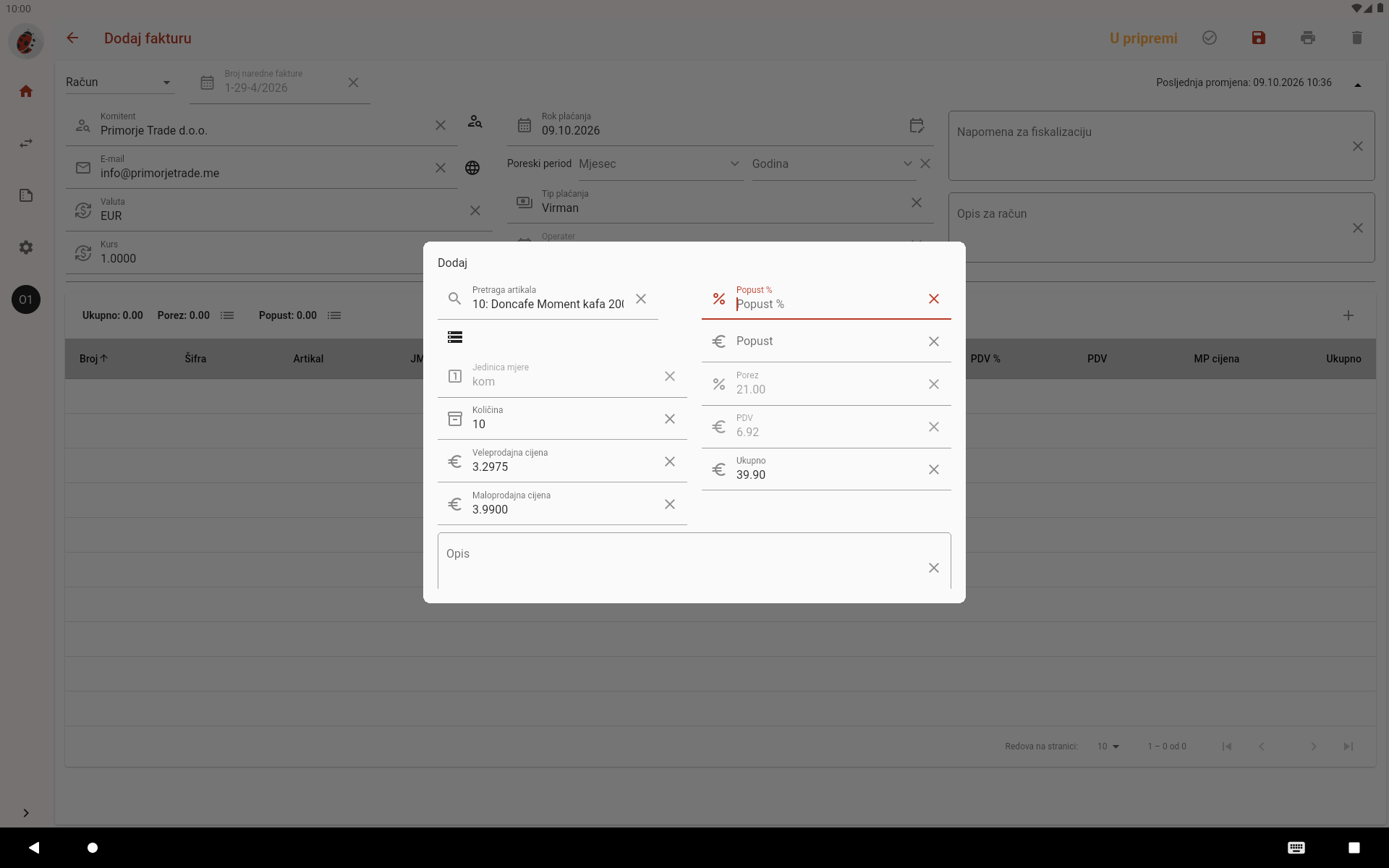
Task: Open the home page from sidebar
Action: tap(26, 91)
